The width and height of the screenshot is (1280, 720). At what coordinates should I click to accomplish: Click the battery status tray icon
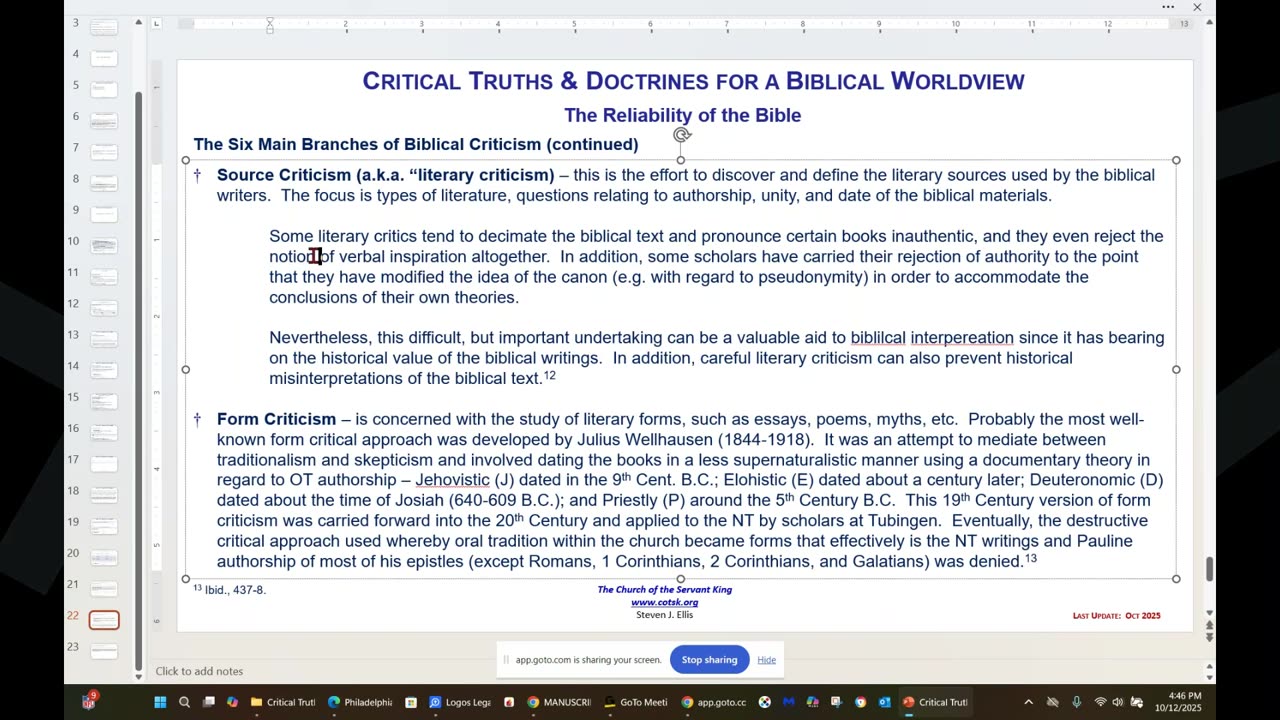(x=1136, y=702)
